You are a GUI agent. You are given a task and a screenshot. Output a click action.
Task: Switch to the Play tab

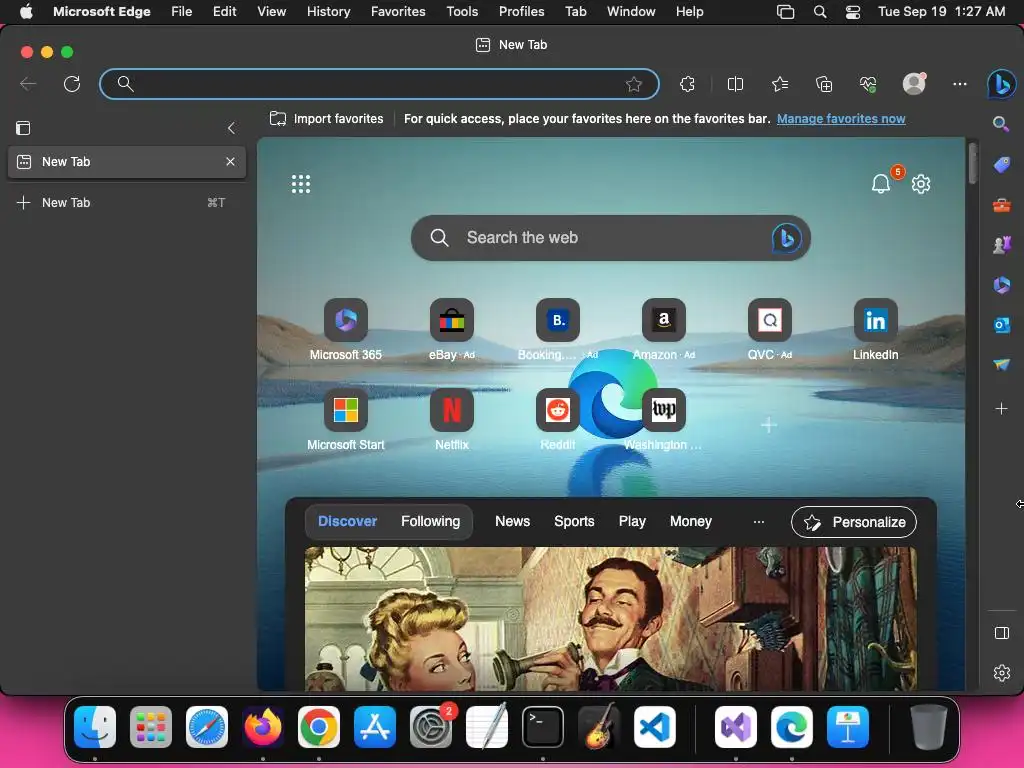tap(632, 521)
